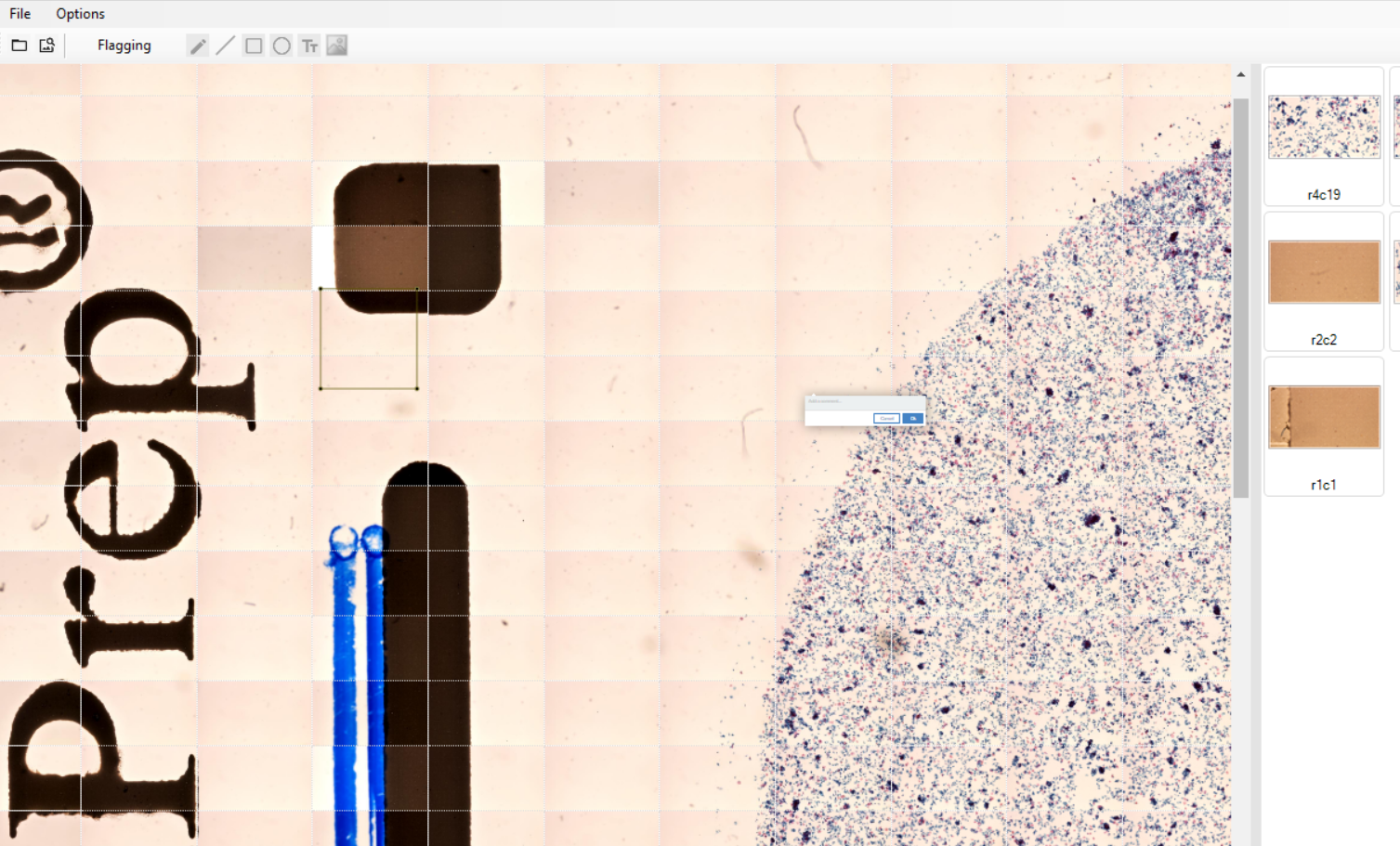Select the drawn rectangle annotation on canvas
1400x846 pixels.
point(369,339)
